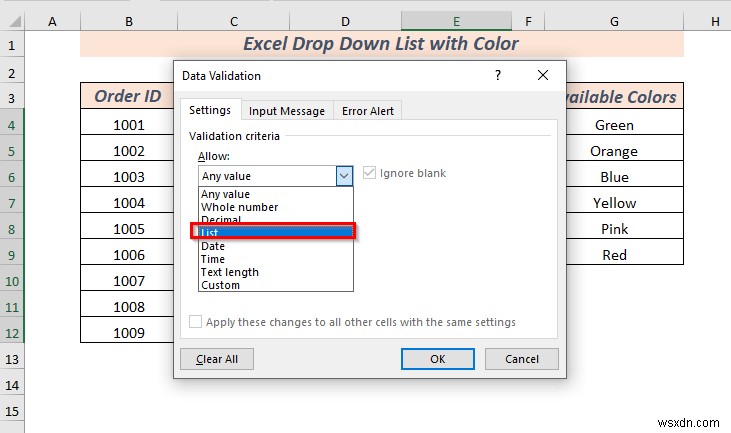The width and height of the screenshot is (731, 433).
Task: Close the Data Validation dialog
Action: [x=542, y=75]
